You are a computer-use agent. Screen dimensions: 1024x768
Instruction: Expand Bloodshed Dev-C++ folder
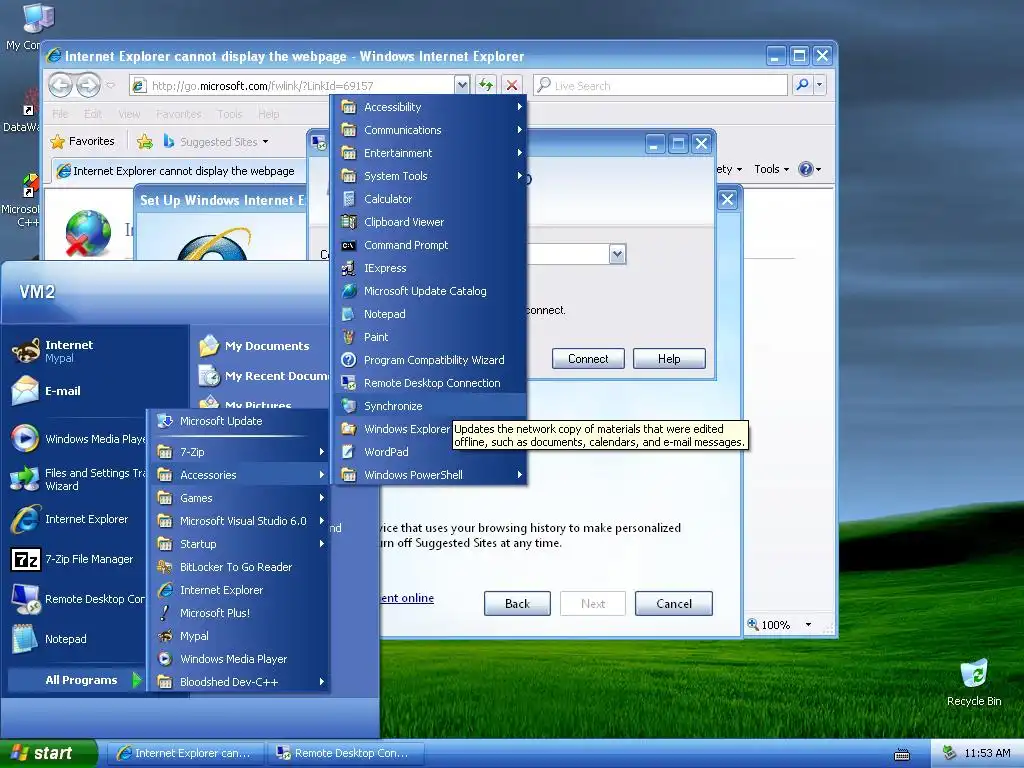pyautogui.click(x=239, y=682)
